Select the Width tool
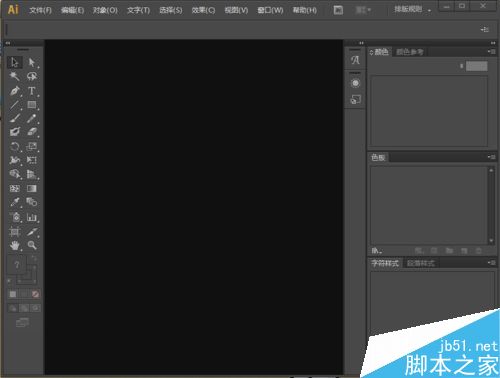This screenshot has width=500, height=378. click(x=14, y=160)
